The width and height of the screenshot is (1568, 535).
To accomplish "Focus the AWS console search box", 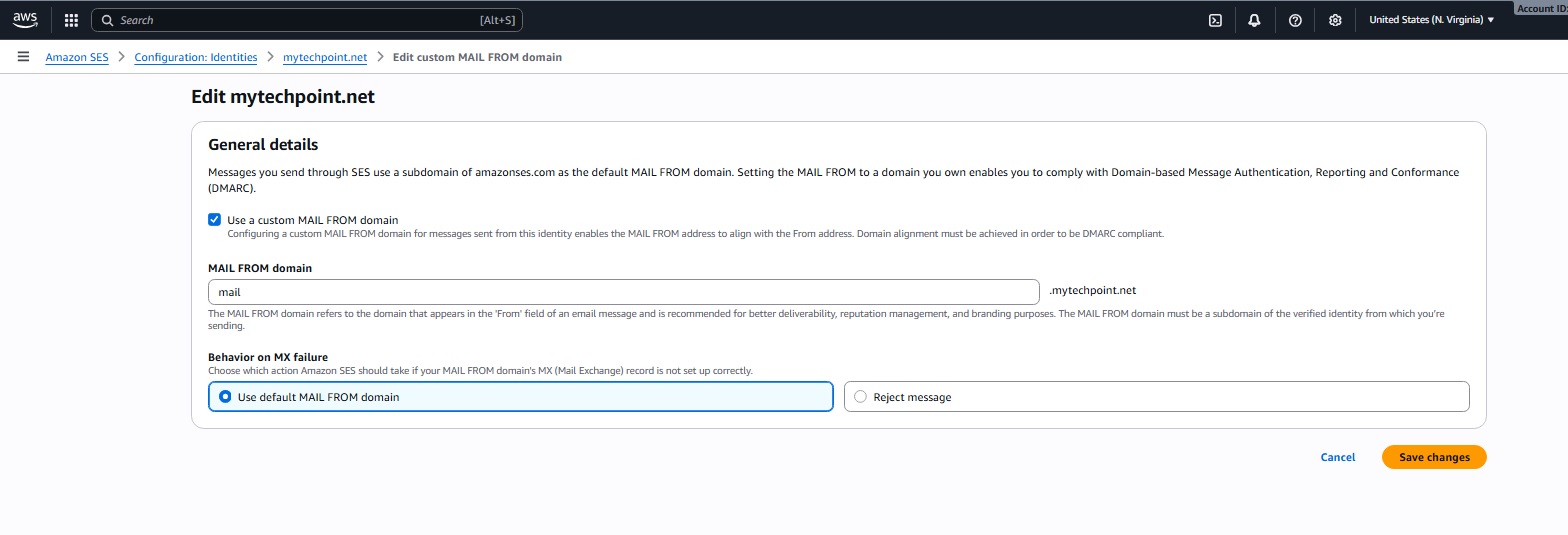I will (307, 20).
